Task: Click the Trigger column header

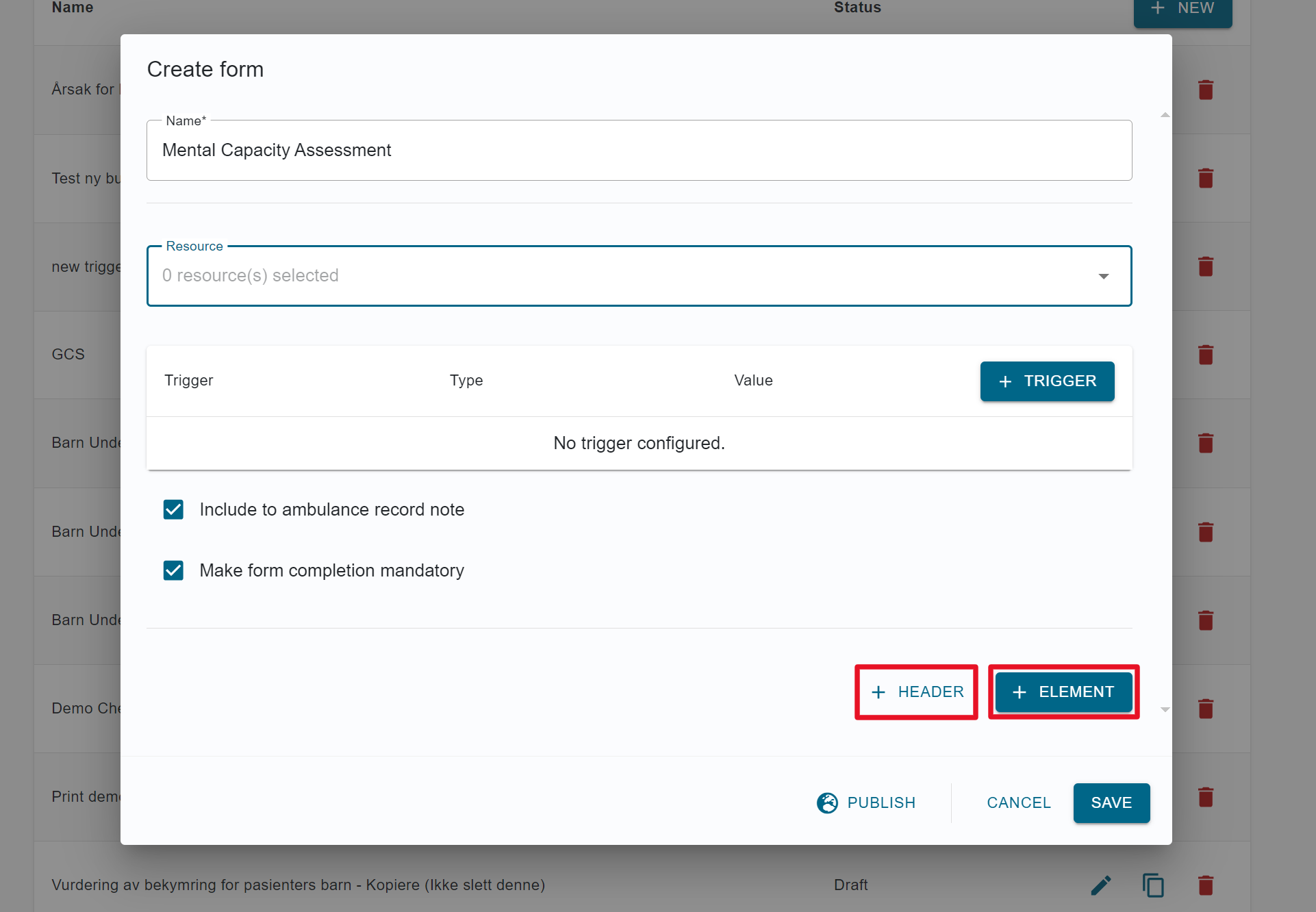Action: [188, 381]
